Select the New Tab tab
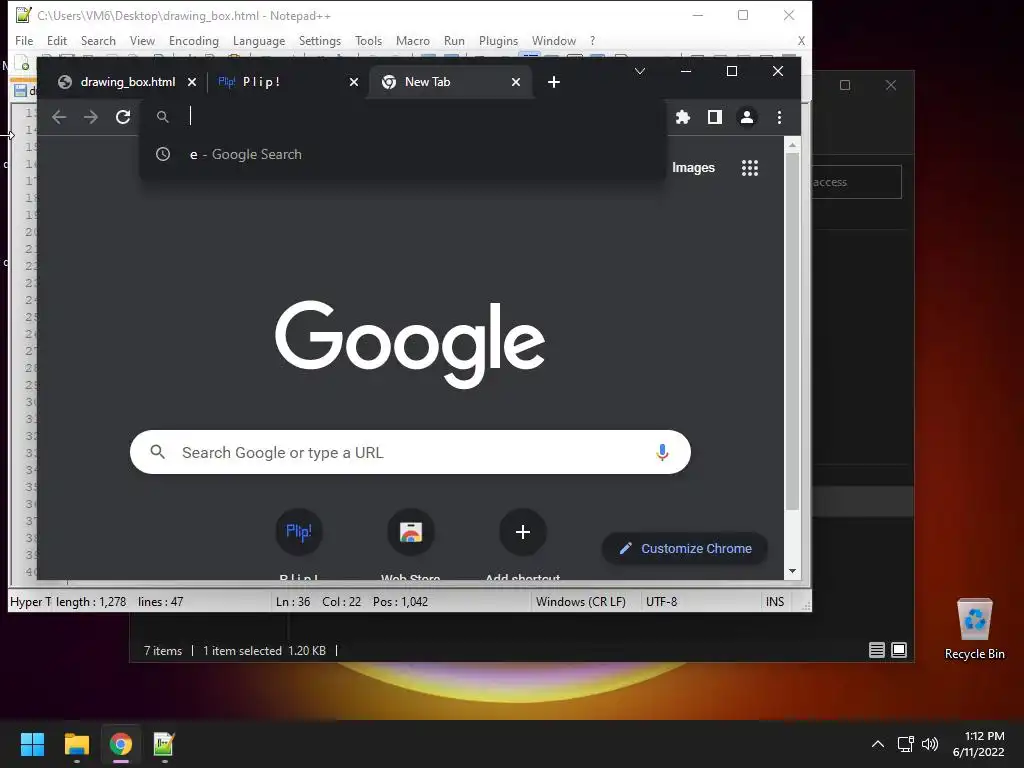Viewport: 1024px width, 768px height. coord(451,82)
